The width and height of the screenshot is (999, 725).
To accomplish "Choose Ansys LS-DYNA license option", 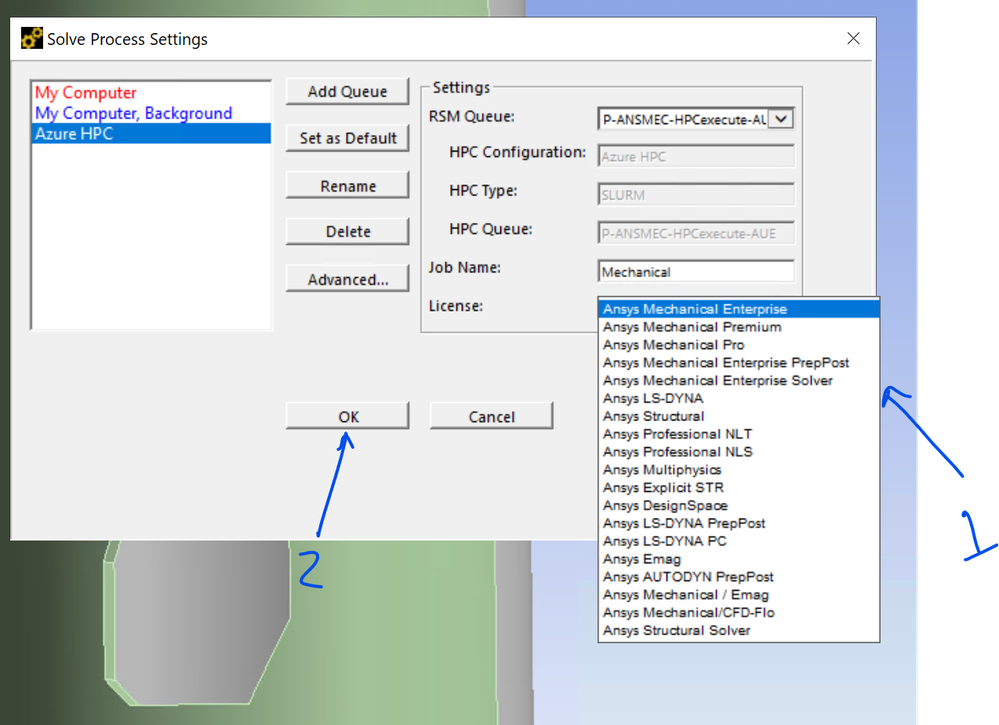I will click(738, 398).
